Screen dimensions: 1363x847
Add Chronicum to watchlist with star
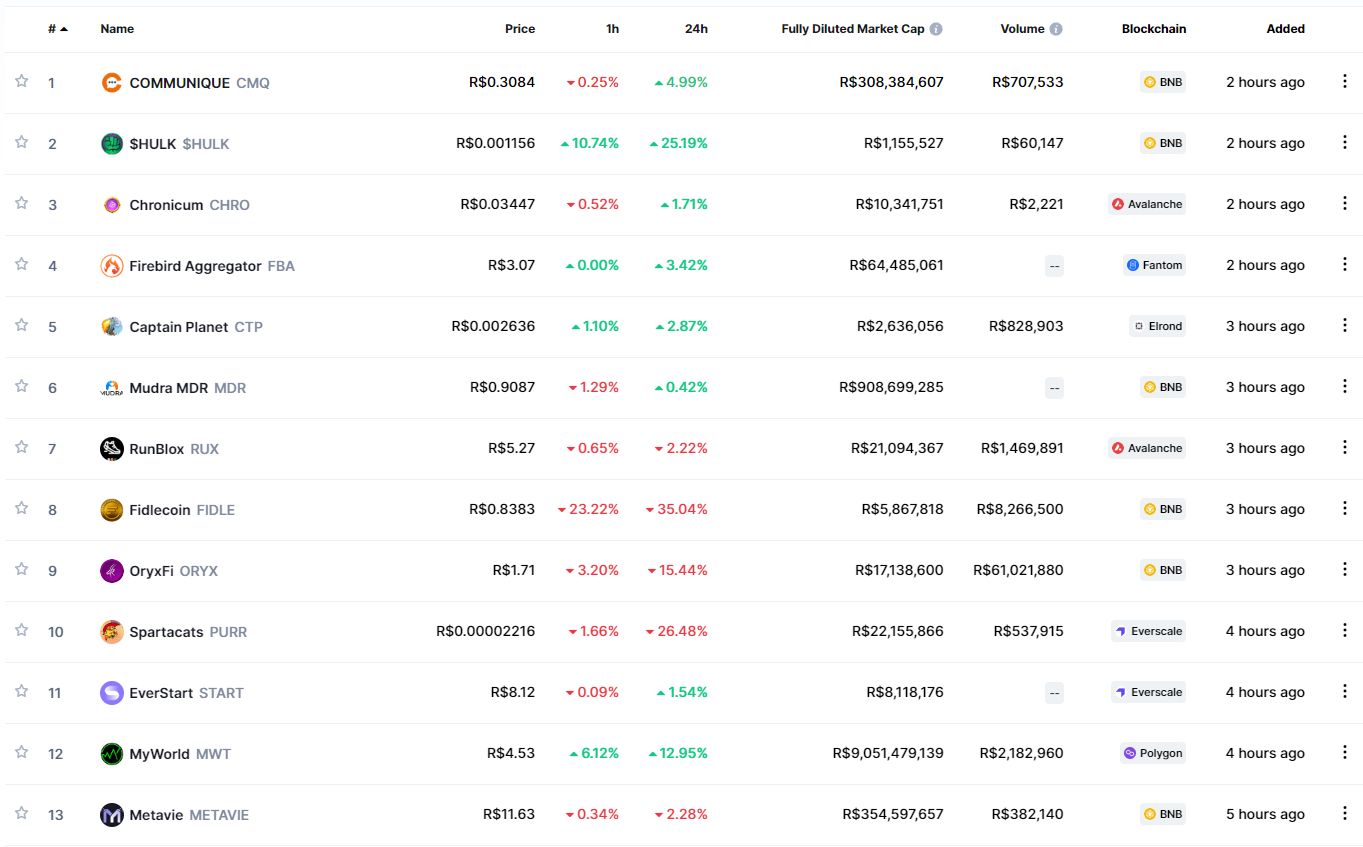click(21, 203)
